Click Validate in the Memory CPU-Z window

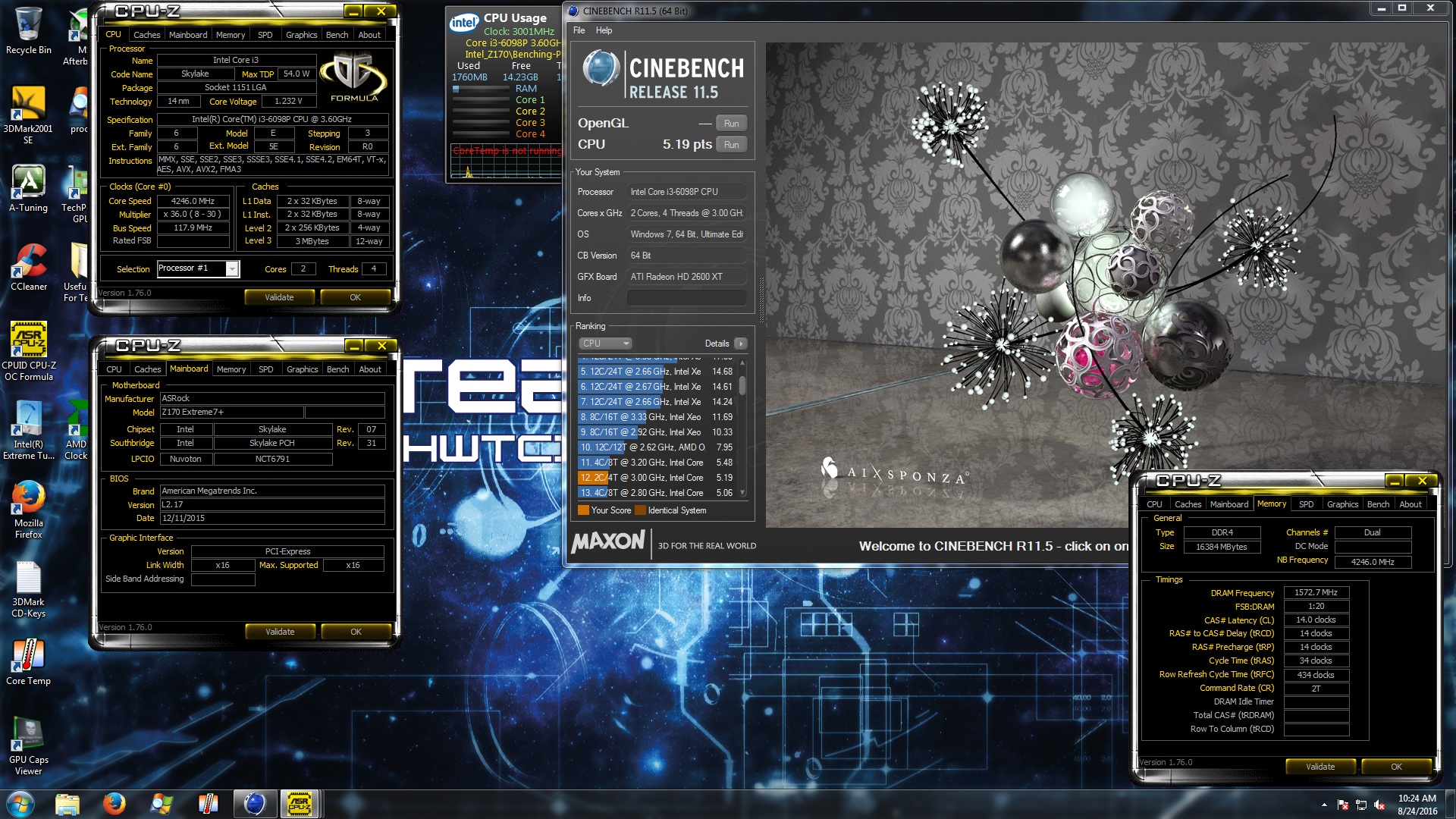click(x=1320, y=767)
